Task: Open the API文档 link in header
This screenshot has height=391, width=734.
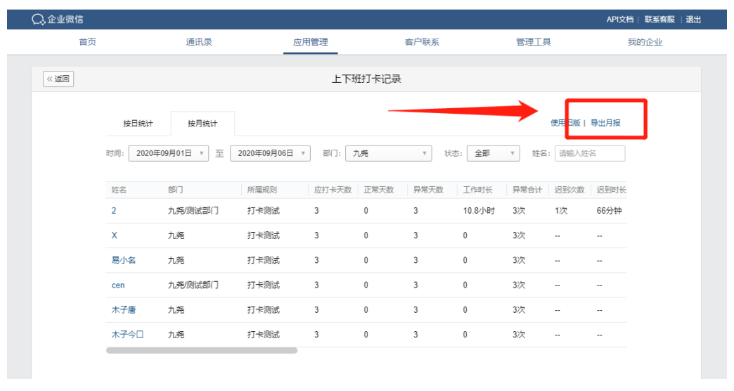Action: 620,19
